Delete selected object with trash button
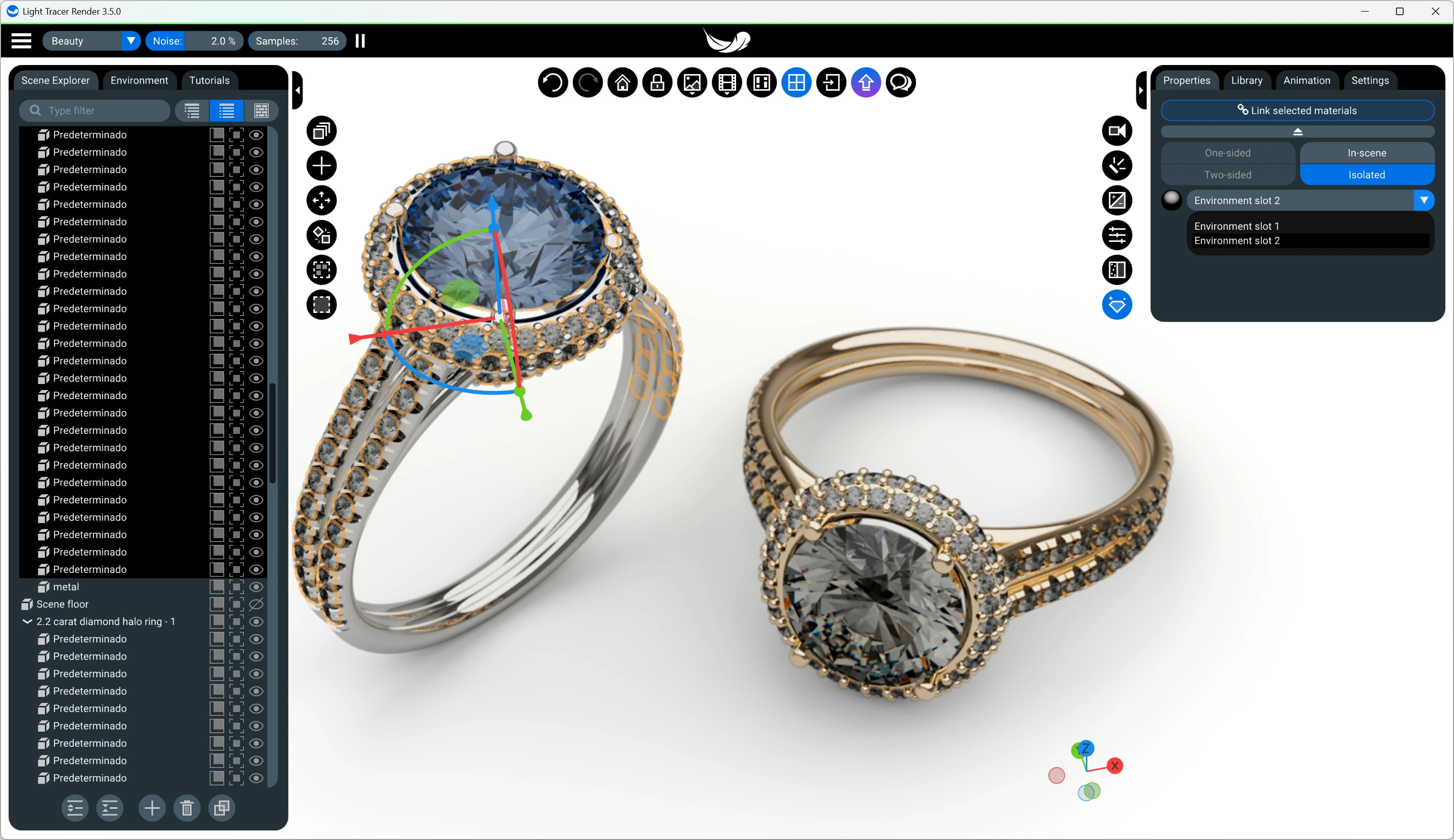The height and width of the screenshot is (840, 1454). [x=187, y=809]
